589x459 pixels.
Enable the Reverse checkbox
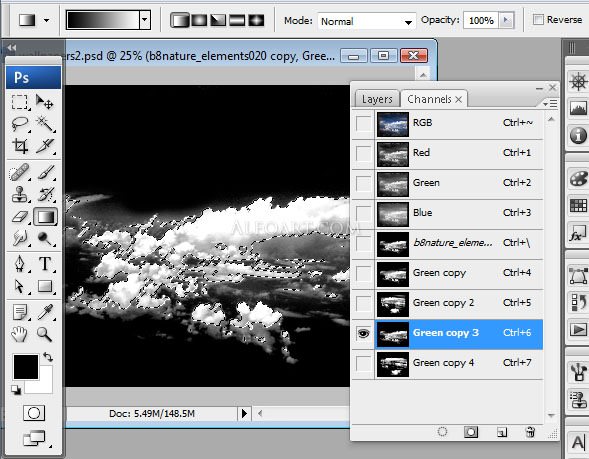538,20
